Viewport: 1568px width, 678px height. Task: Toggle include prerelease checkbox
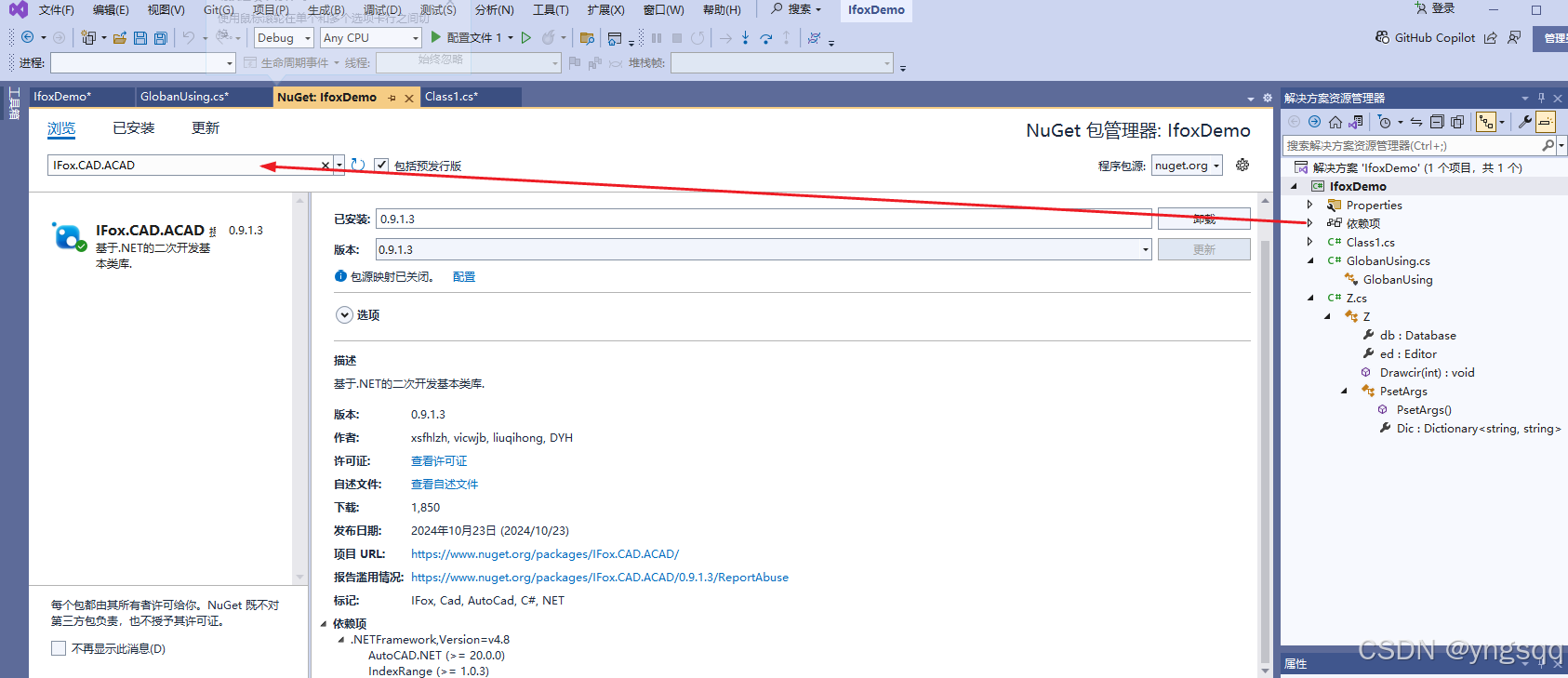[381, 165]
